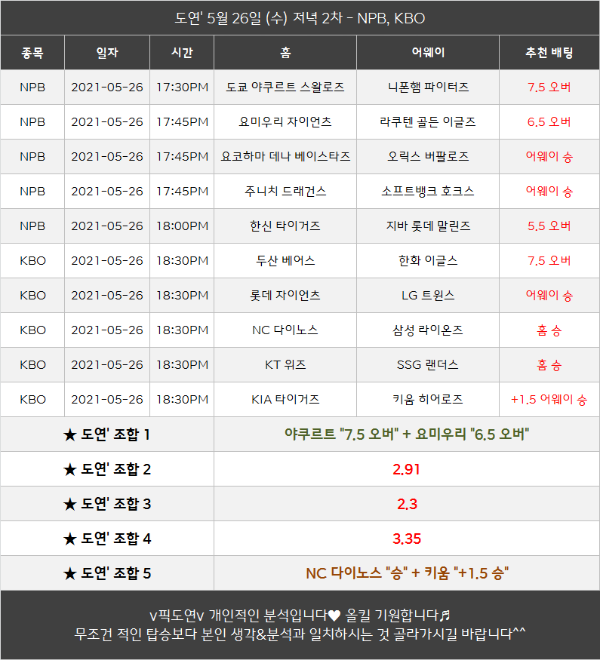This screenshot has height=660, width=600.
Task: Select home team 'NC 다이노스'
Action: click(285, 330)
